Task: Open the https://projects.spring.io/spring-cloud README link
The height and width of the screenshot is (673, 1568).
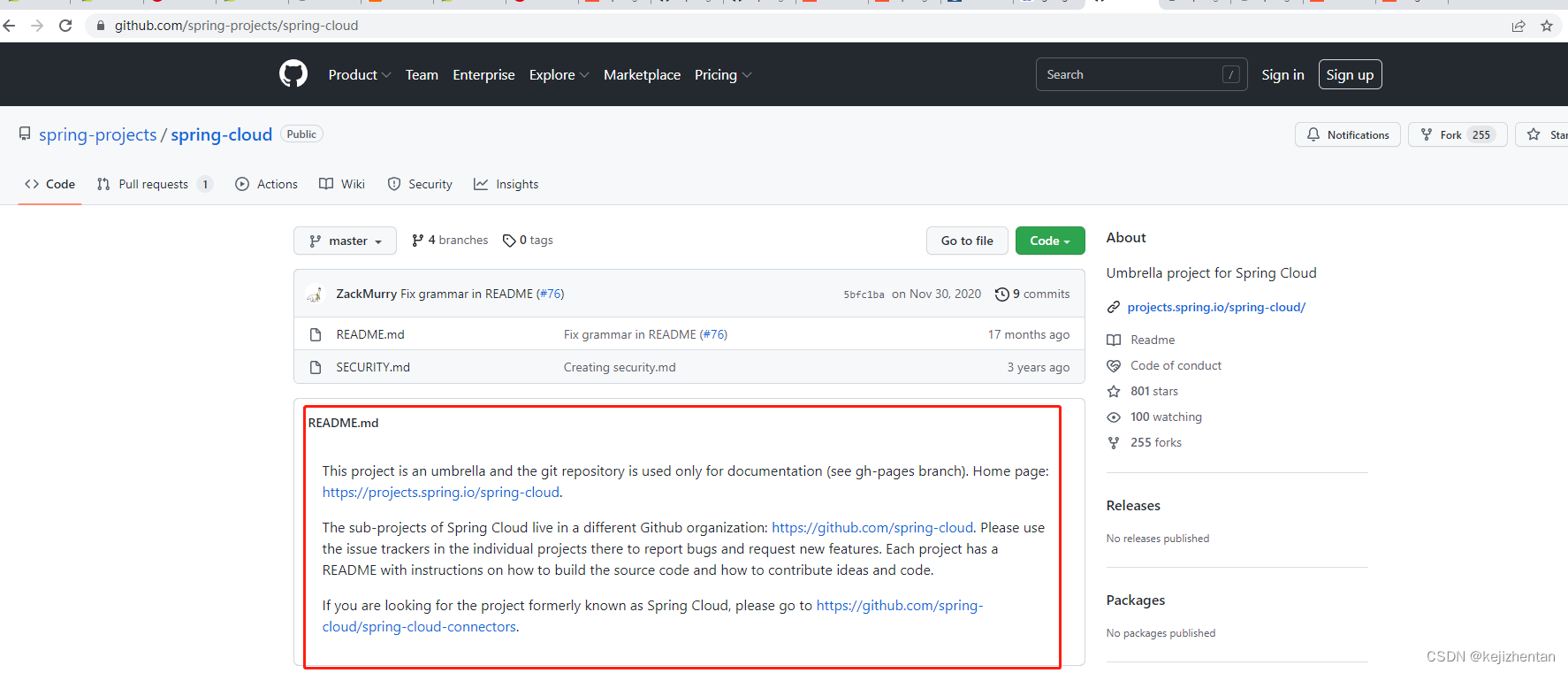Action: pos(440,492)
